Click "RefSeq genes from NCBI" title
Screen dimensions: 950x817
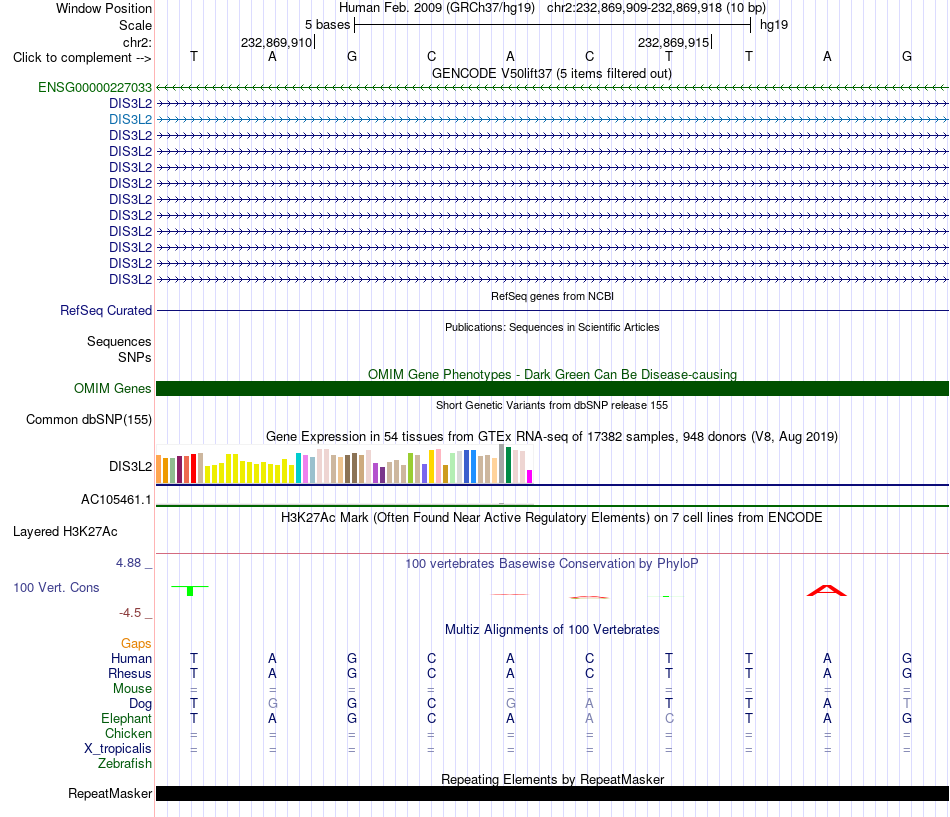(552, 296)
